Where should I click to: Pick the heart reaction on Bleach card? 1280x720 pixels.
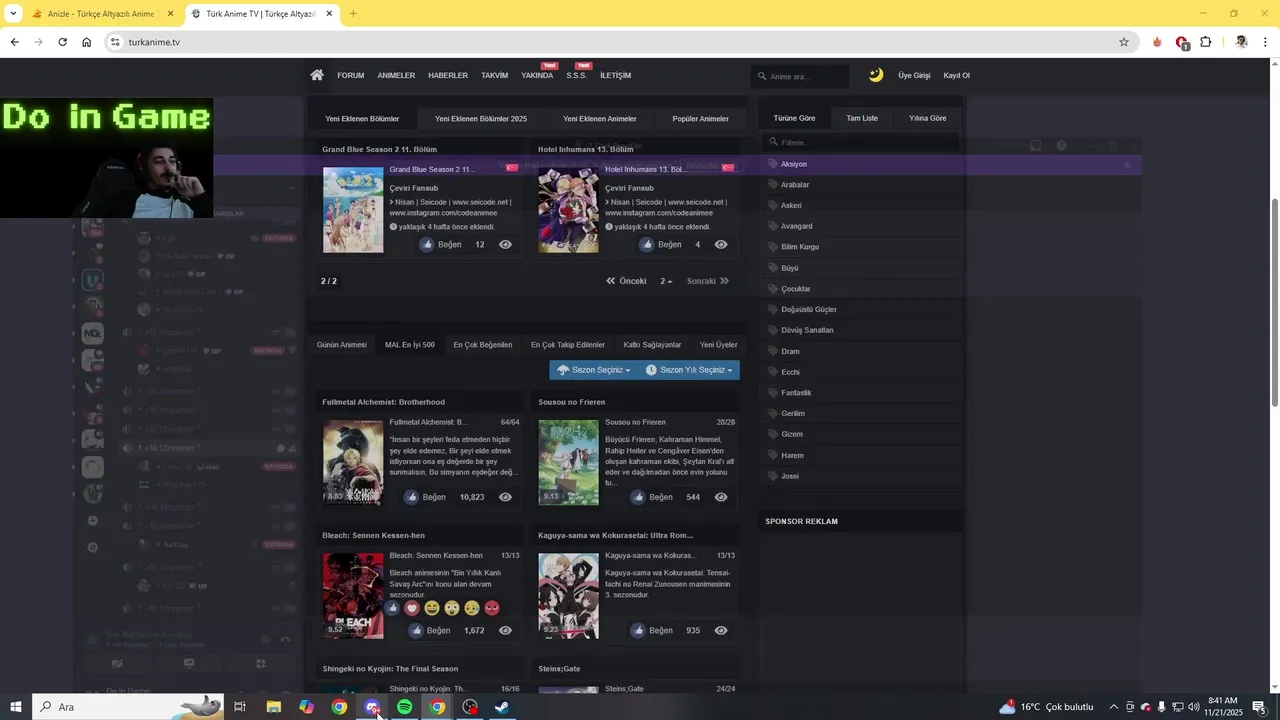(412, 608)
